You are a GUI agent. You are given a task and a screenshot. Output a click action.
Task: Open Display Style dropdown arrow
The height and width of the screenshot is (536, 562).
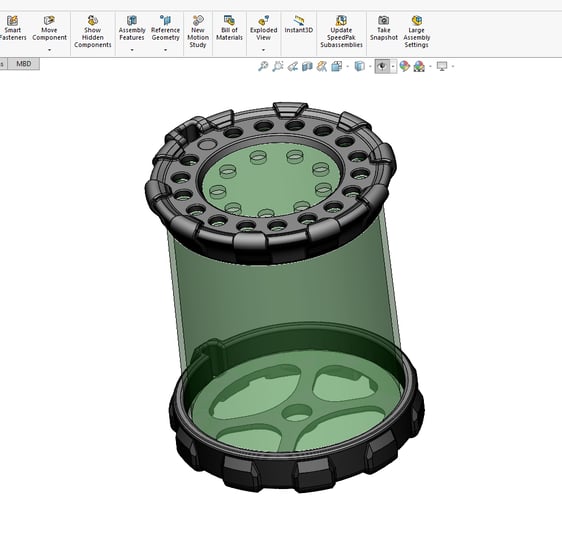pos(370,67)
